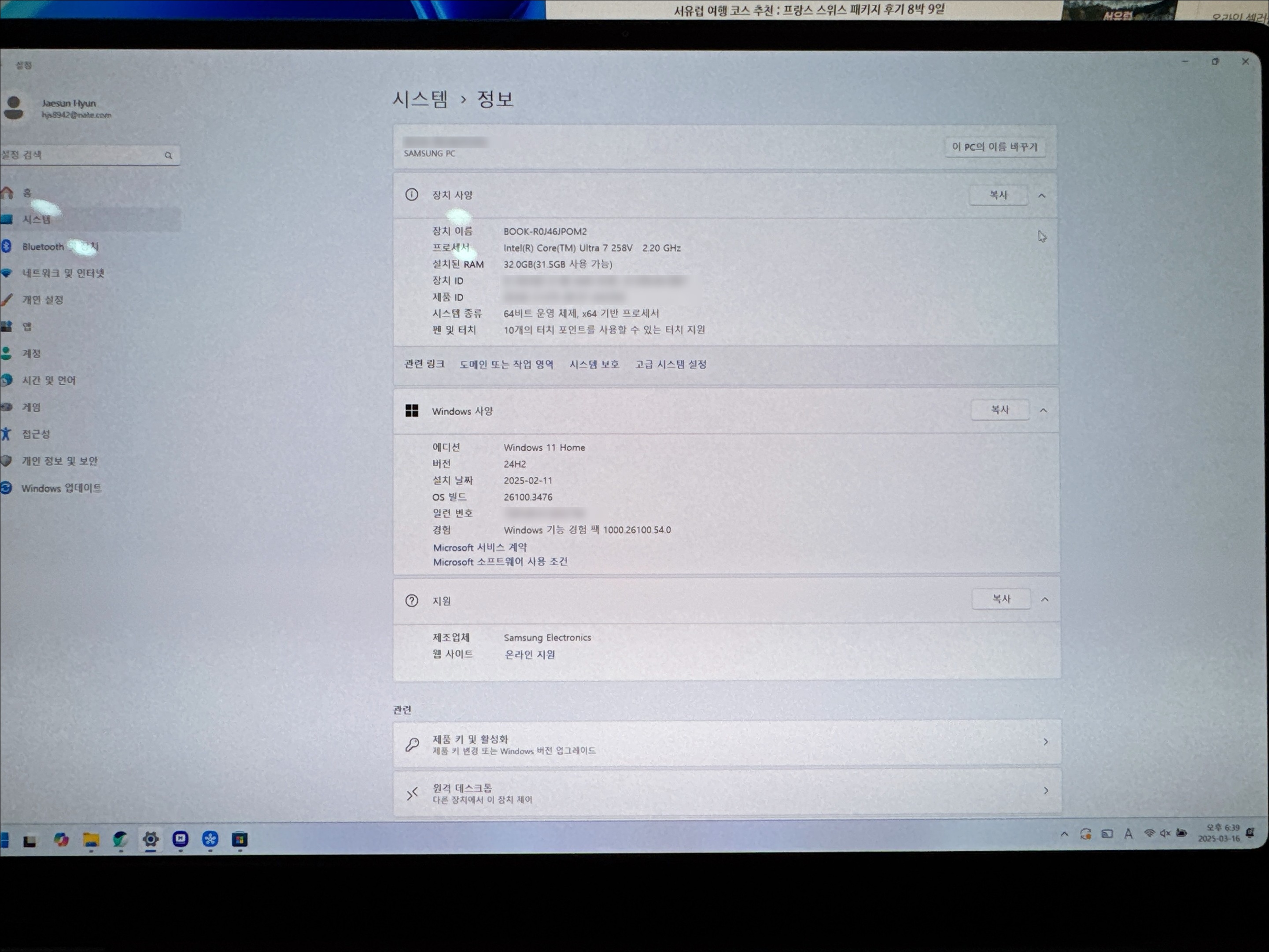Open File Explorer from the taskbar
Image resolution: width=1269 pixels, height=952 pixels.
(91, 840)
